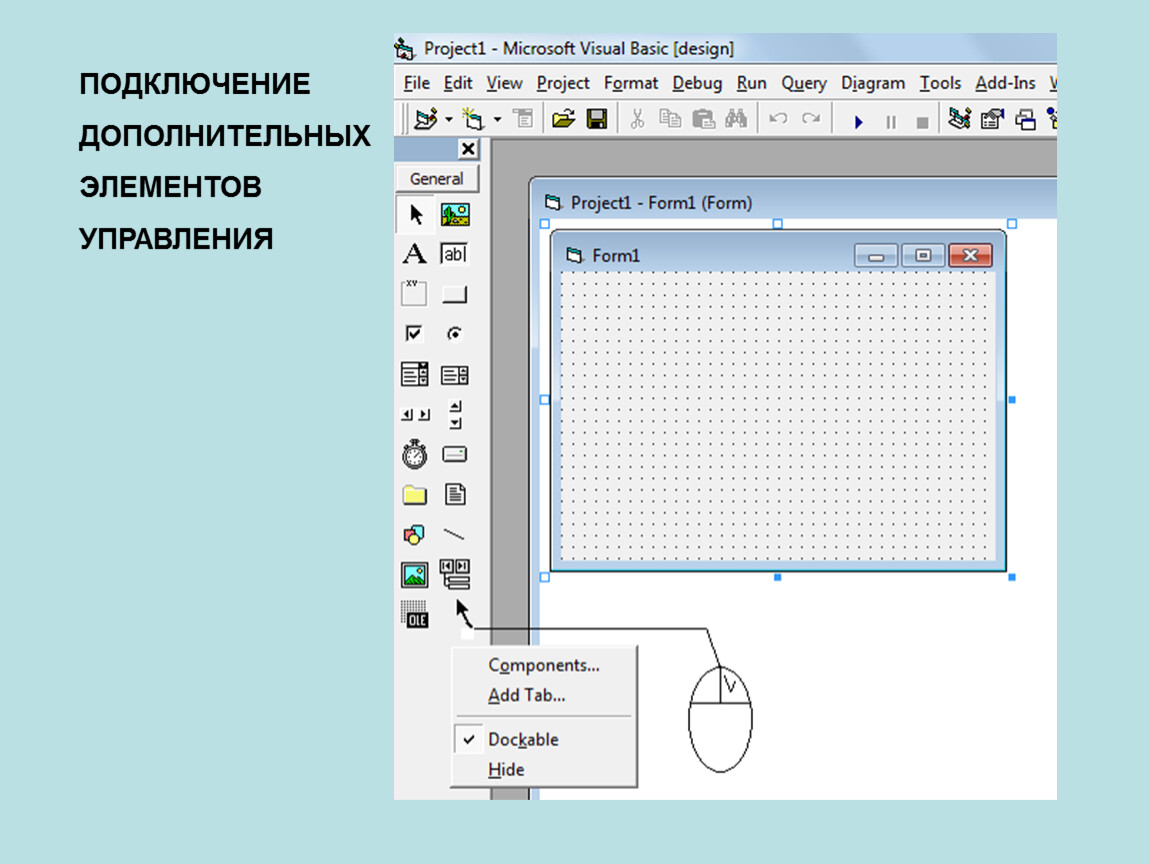Image resolution: width=1150 pixels, height=864 pixels.
Task: Open the Debug menu
Action: pyautogui.click(x=697, y=84)
